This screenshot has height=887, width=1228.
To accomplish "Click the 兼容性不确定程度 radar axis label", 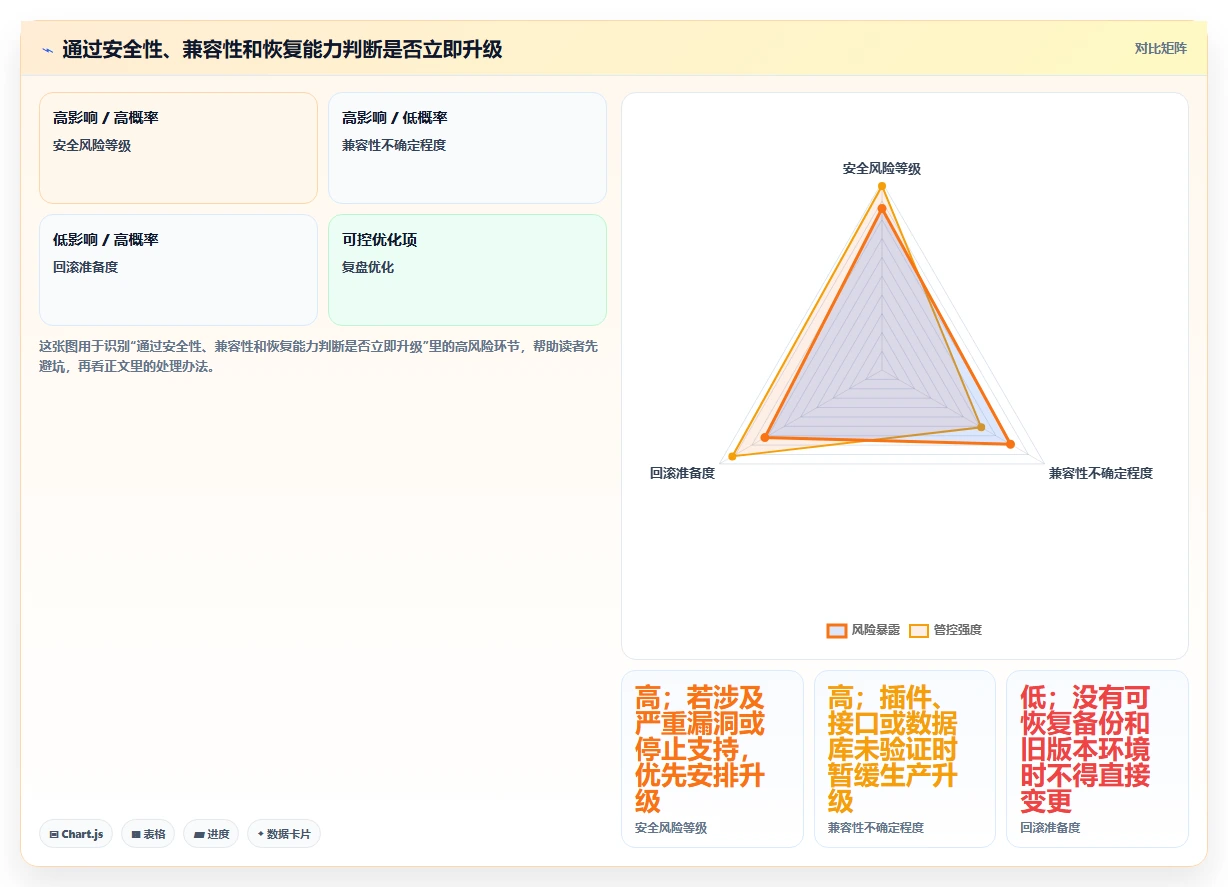I will pyautogui.click(x=1100, y=473).
